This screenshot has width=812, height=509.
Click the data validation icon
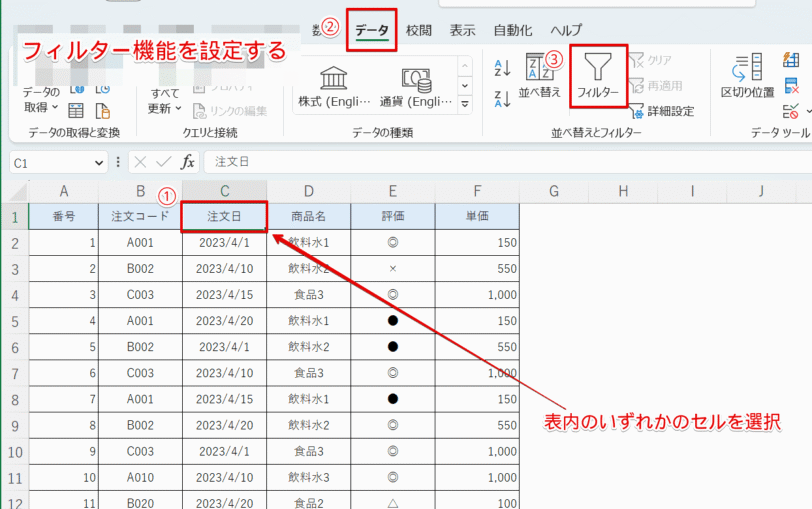click(790, 111)
